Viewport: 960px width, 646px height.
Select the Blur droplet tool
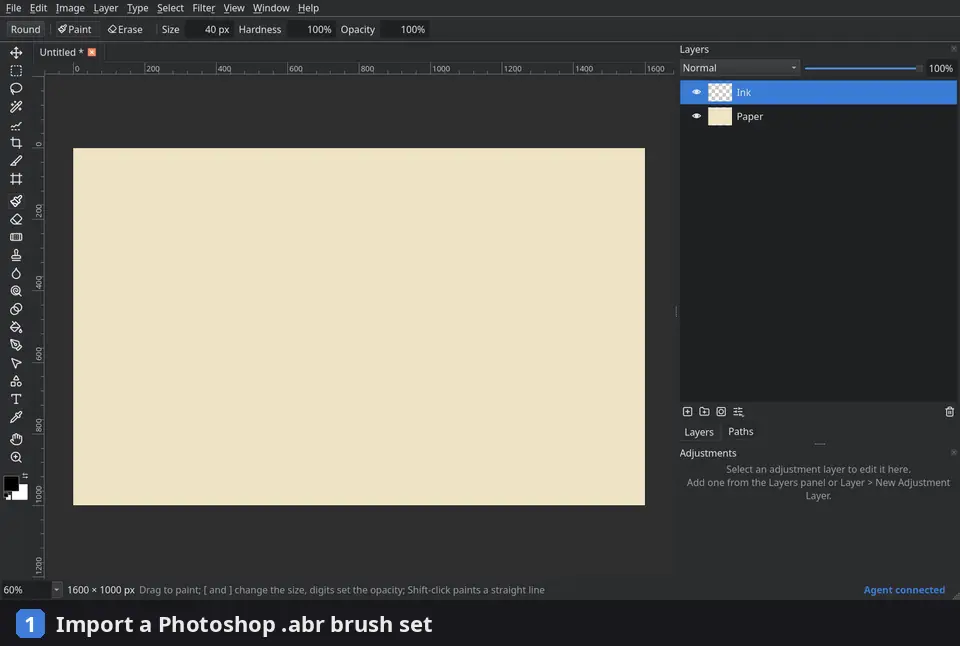(16, 273)
